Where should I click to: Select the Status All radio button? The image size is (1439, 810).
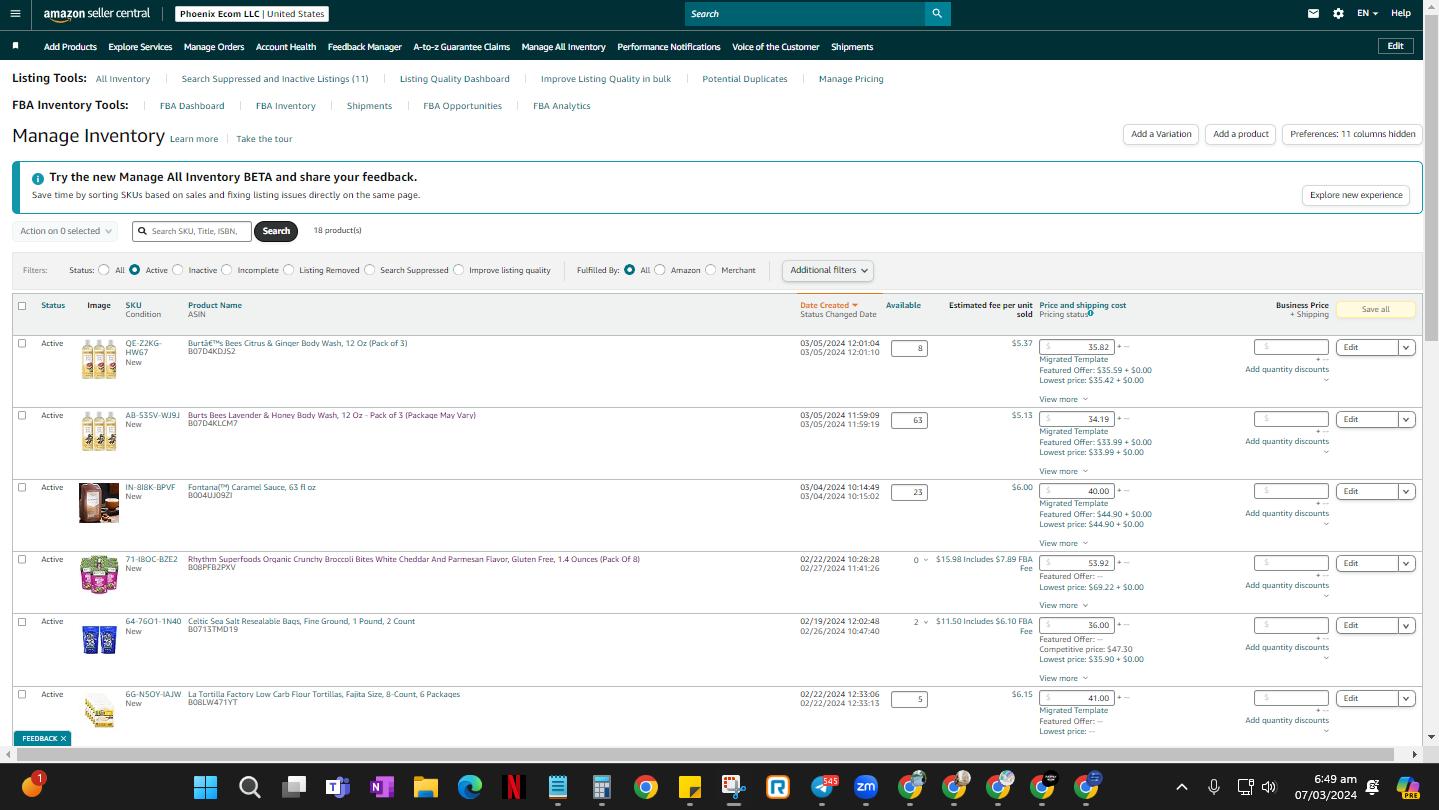pos(104,270)
